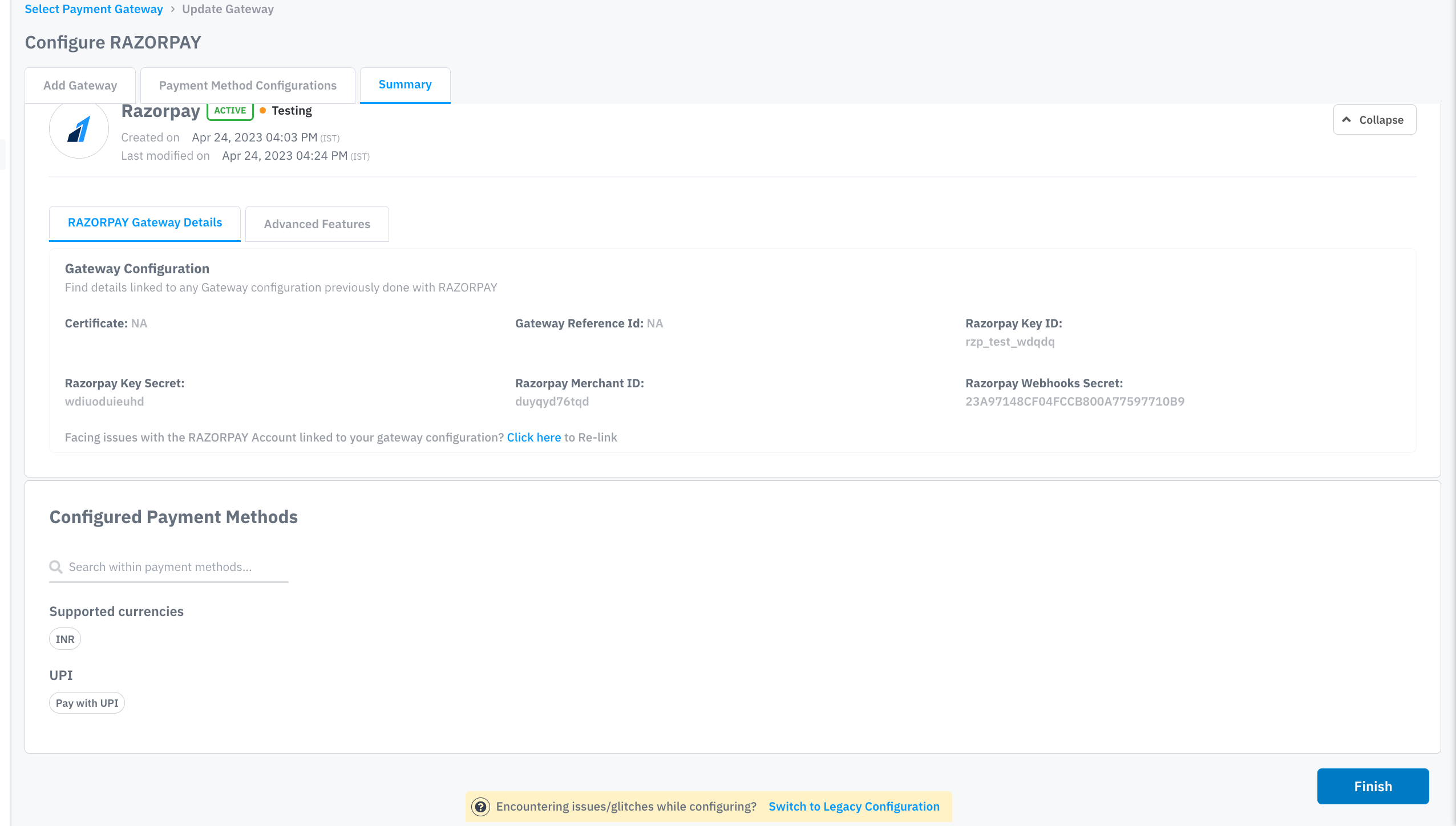
Task: Switch to Legacy Configuration link
Action: [x=854, y=807]
